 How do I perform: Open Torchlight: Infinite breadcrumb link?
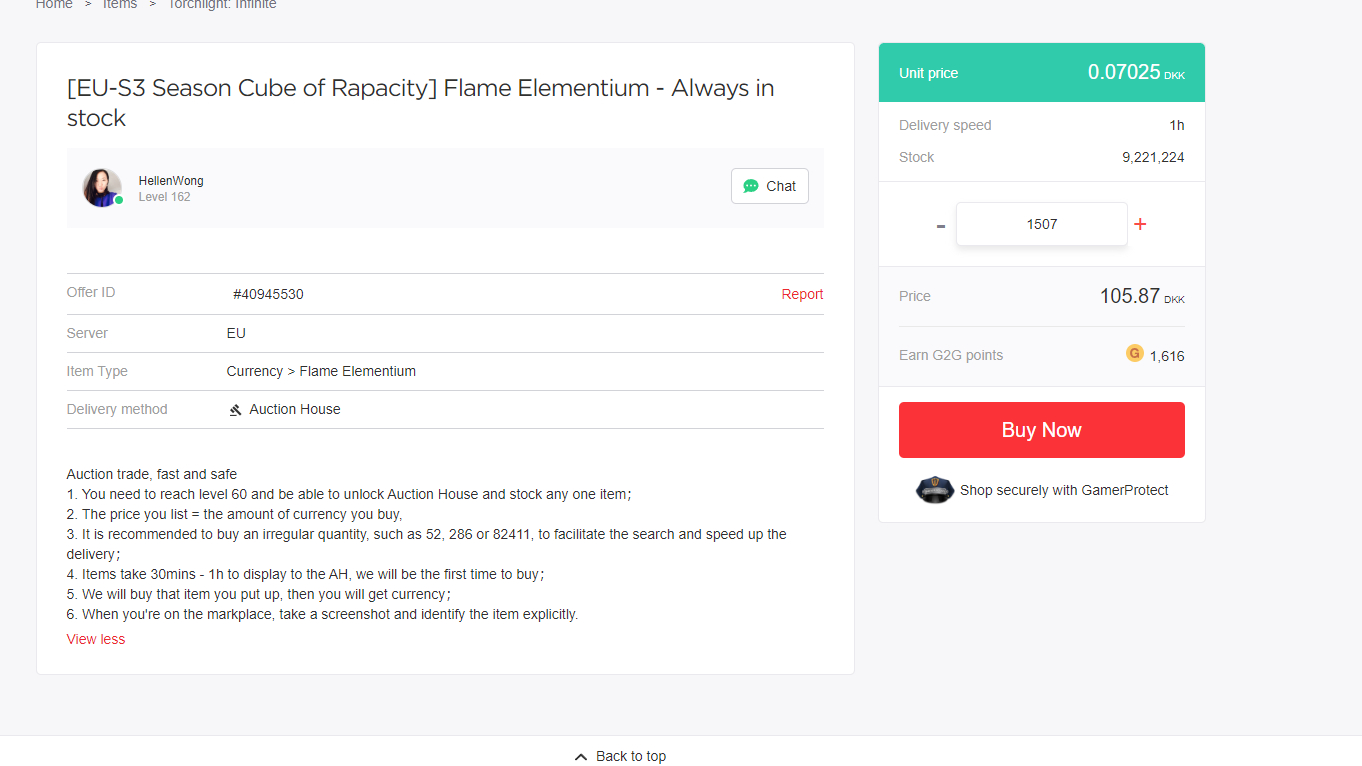[222, 5]
